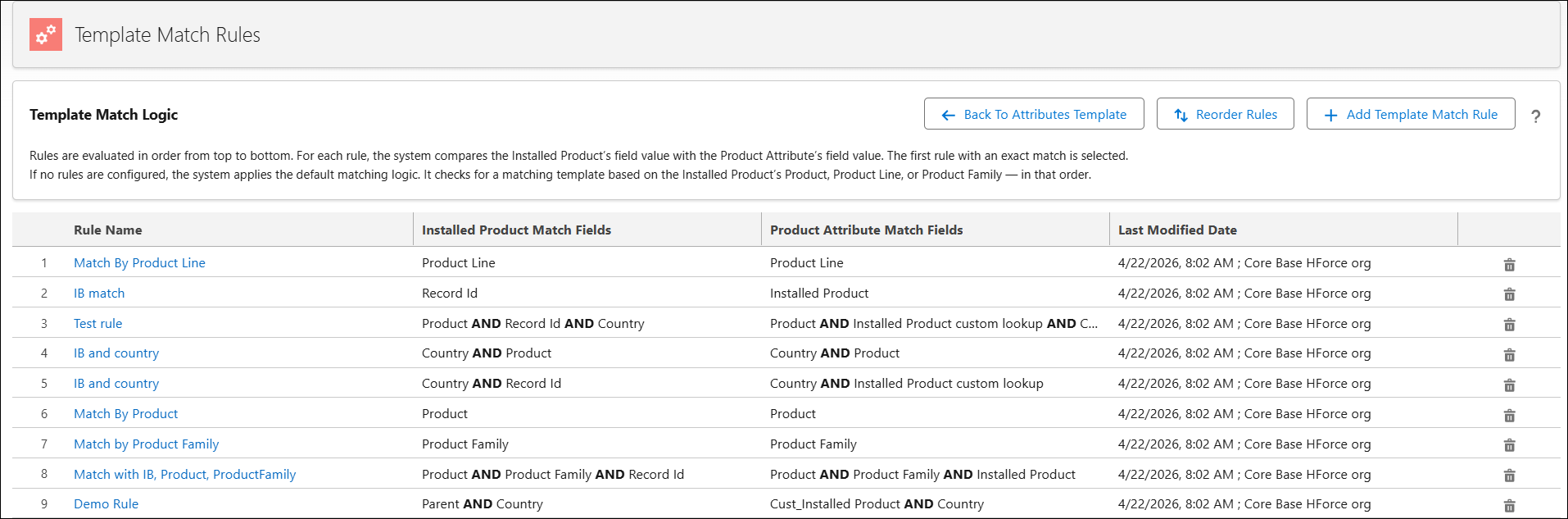The width and height of the screenshot is (1568, 519).
Task: Click trash icon for Country AND Product rule
Action: (1509, 354)
